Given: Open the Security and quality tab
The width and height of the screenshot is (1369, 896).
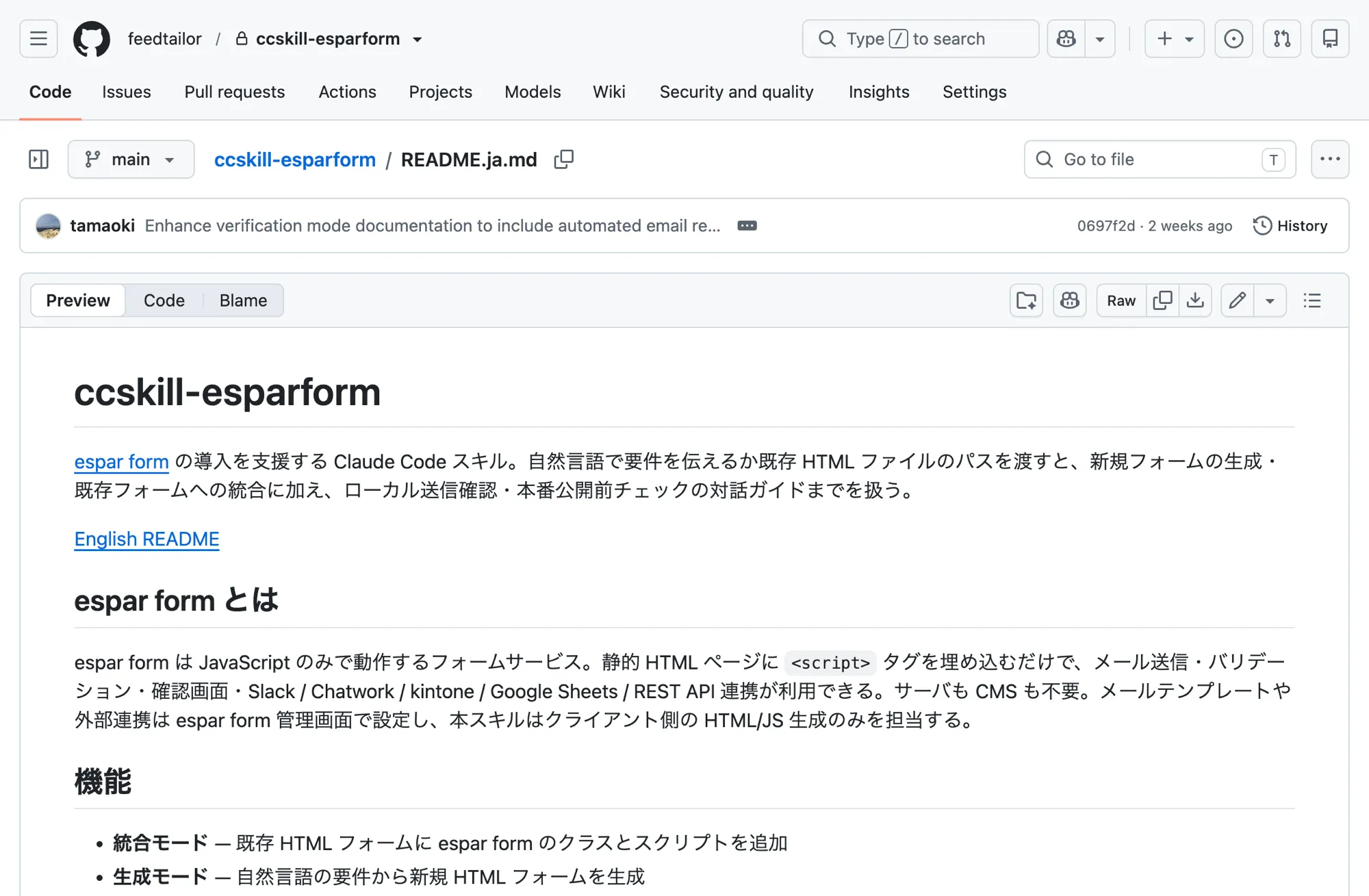Looking at the screenshot, I should tap(737, 92).
